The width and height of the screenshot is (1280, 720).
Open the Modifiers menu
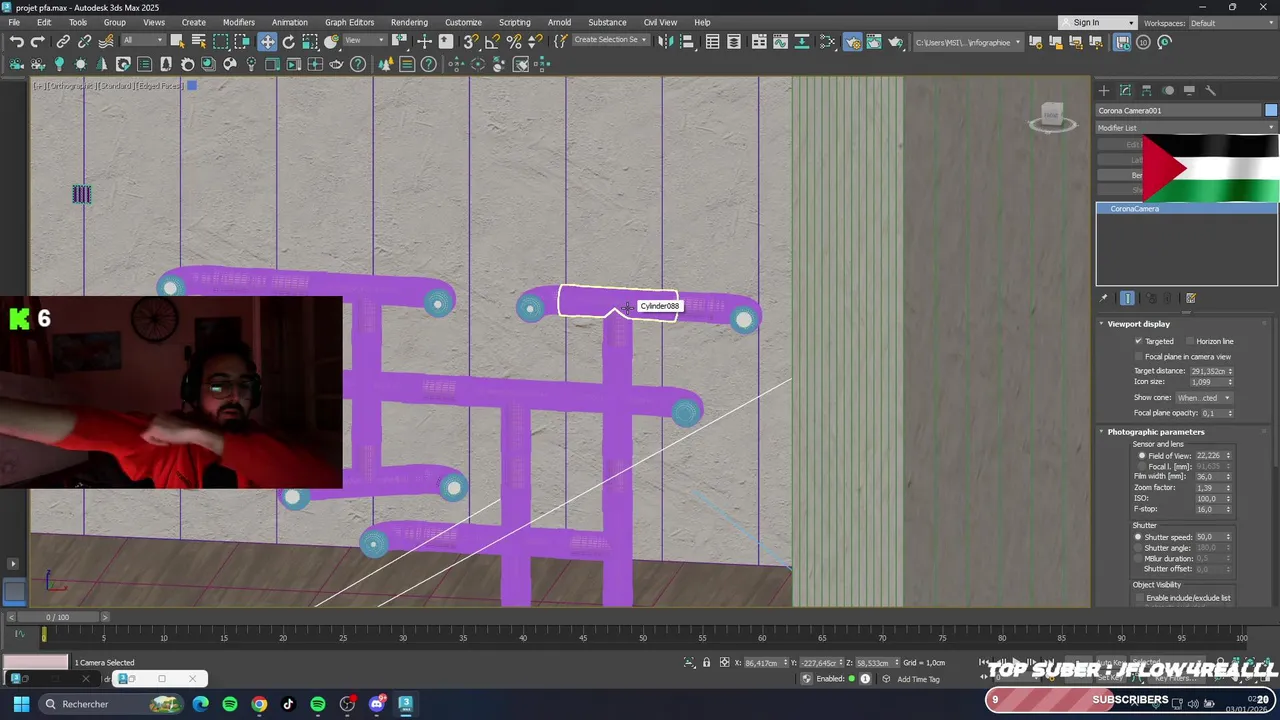[238, 22]
